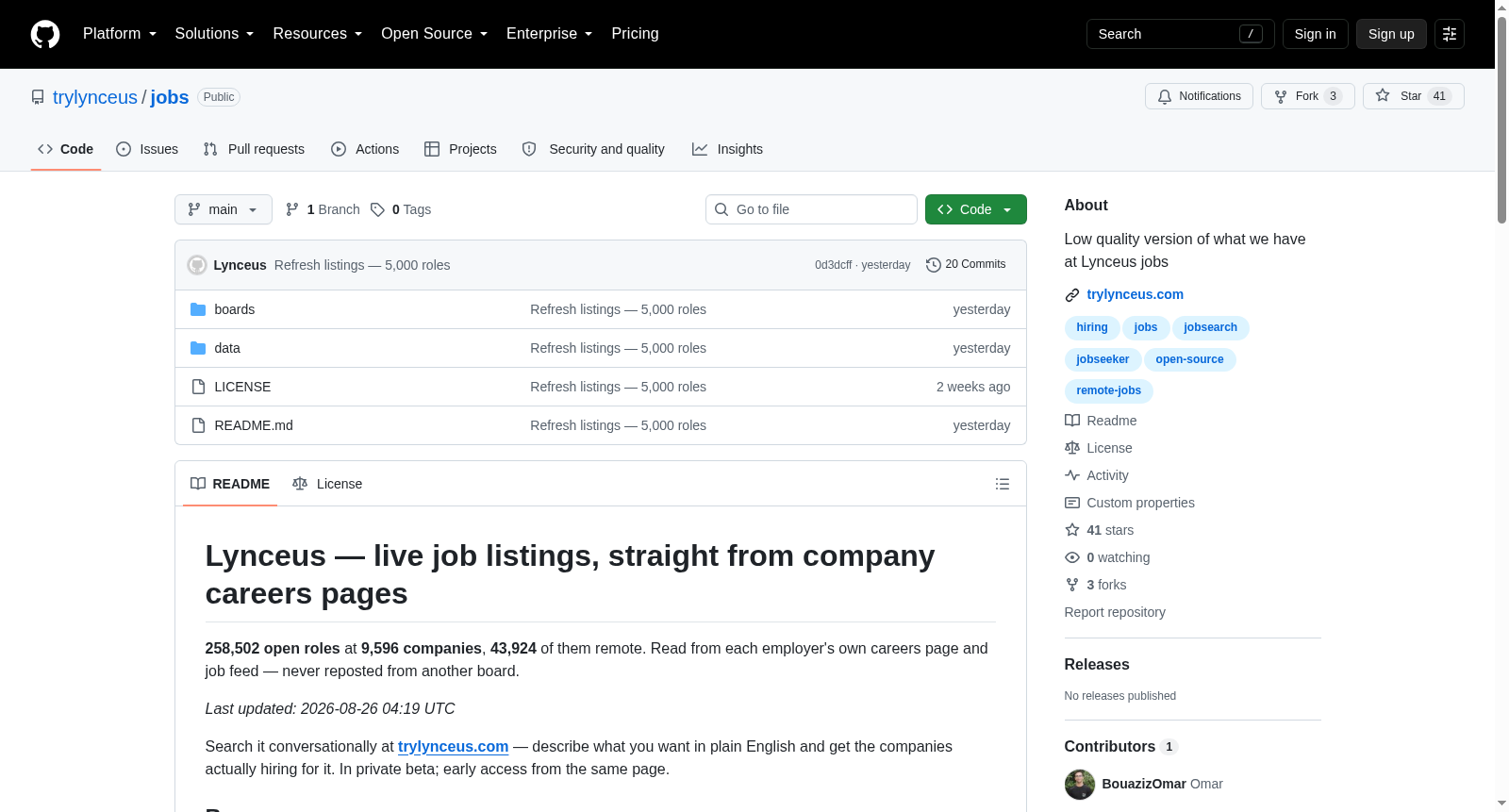Switch to the Security and quality tab

(x=593, y=149)
